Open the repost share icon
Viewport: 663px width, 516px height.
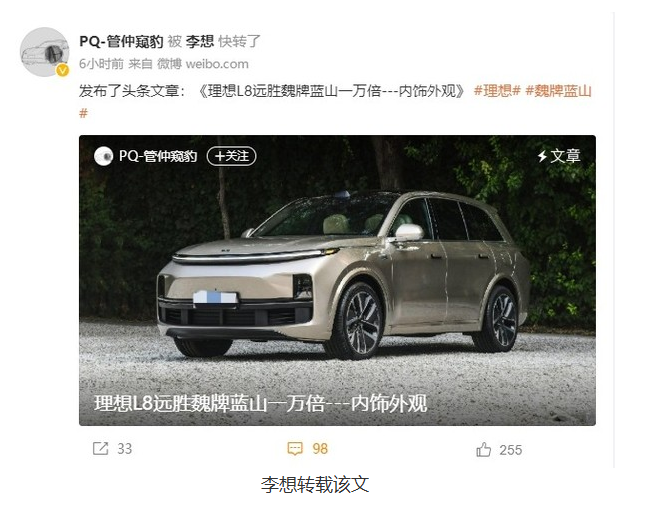pos(100,448)
